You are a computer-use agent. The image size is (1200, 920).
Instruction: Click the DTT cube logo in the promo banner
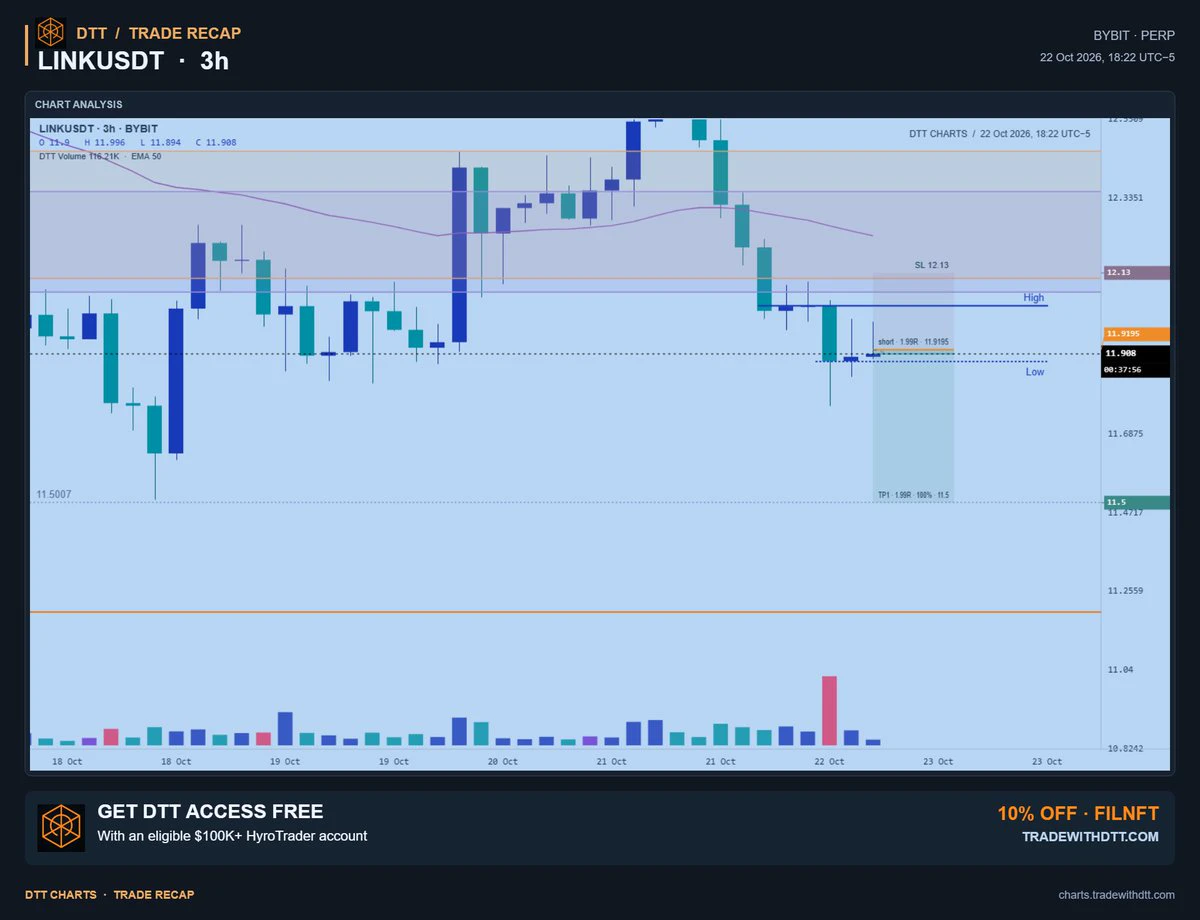pyautogui.click(x=61, y=827)
